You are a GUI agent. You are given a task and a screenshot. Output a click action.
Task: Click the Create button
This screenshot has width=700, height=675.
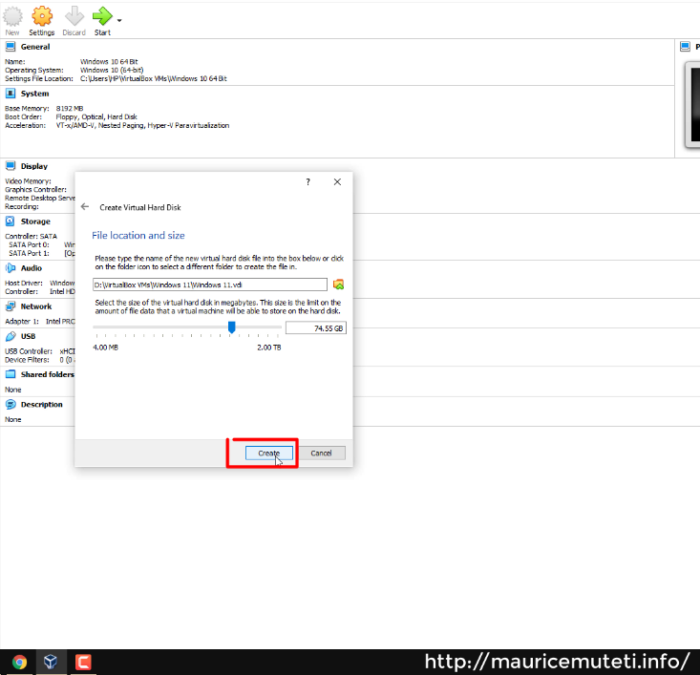point(269,453)
